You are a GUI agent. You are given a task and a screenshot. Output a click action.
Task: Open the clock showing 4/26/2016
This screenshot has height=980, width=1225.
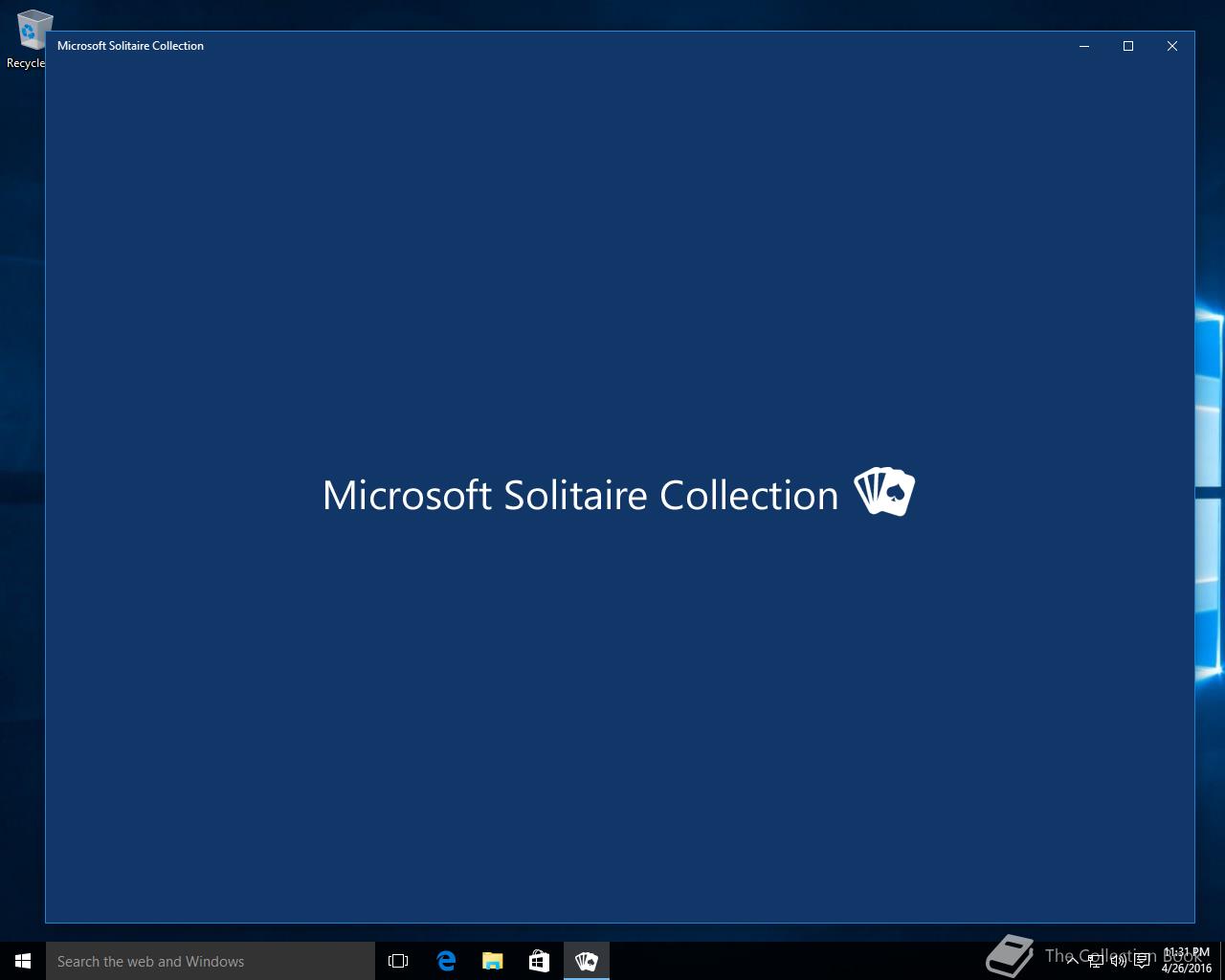pyautogui.click(x=1187, y=961)
